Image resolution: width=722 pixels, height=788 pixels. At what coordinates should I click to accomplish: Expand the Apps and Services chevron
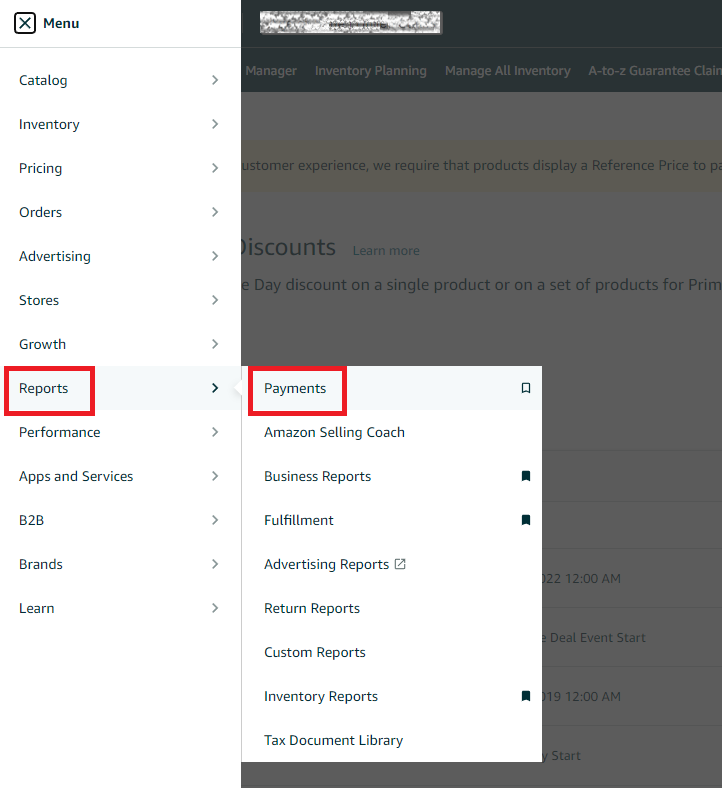[215, 476]
